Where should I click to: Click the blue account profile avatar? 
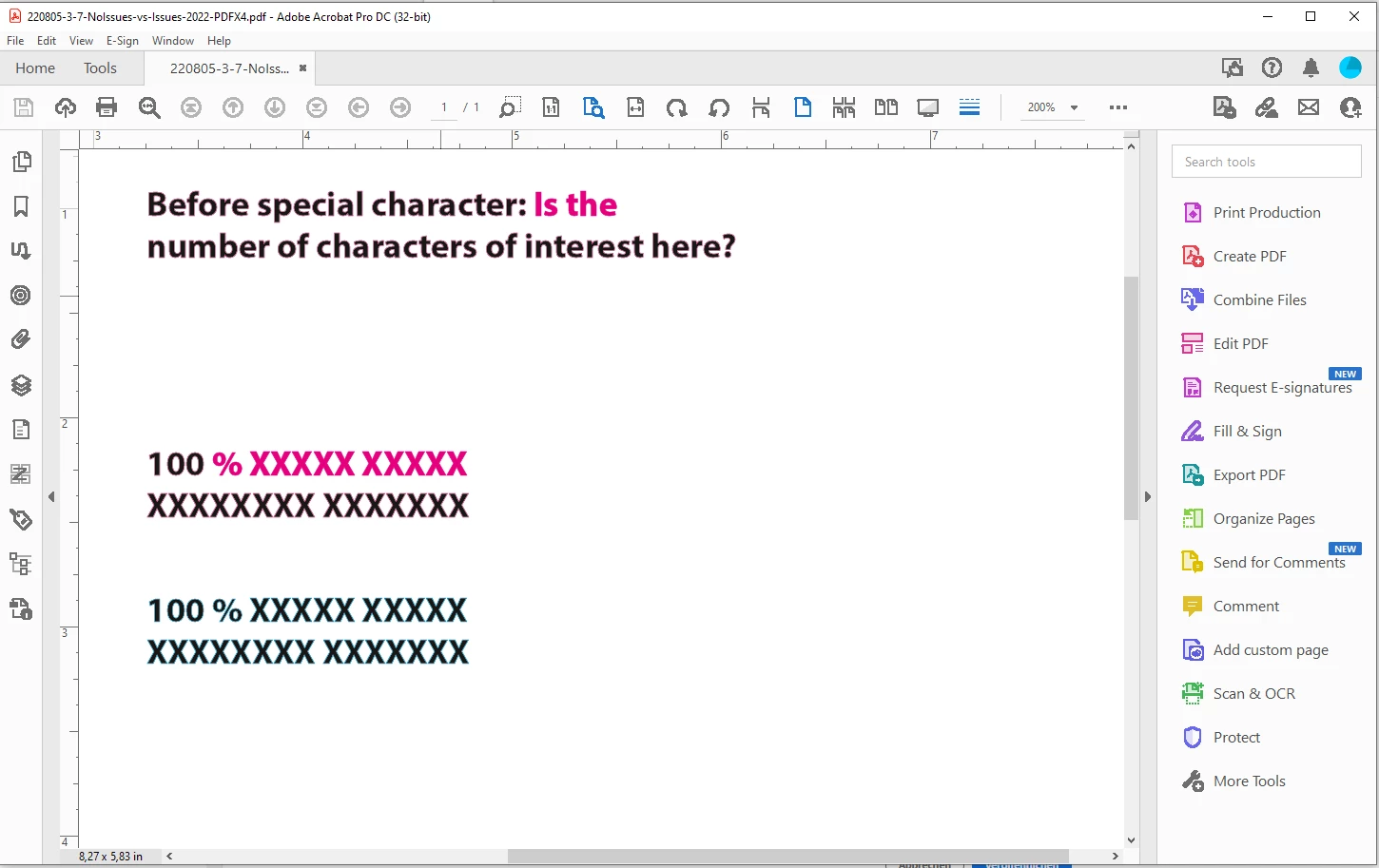(1350, 68)
